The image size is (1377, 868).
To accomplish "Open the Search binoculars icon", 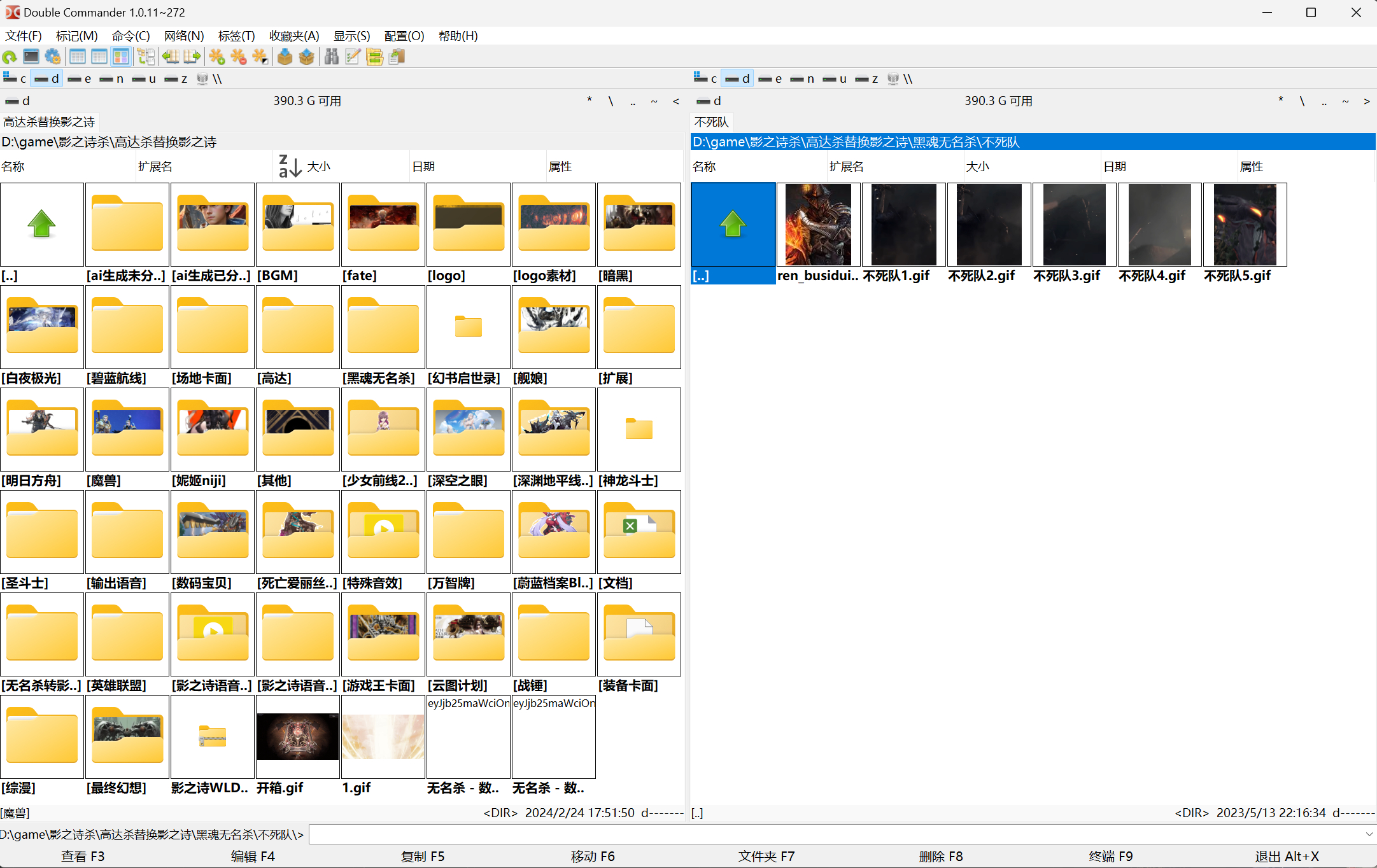I will [332, 57].
